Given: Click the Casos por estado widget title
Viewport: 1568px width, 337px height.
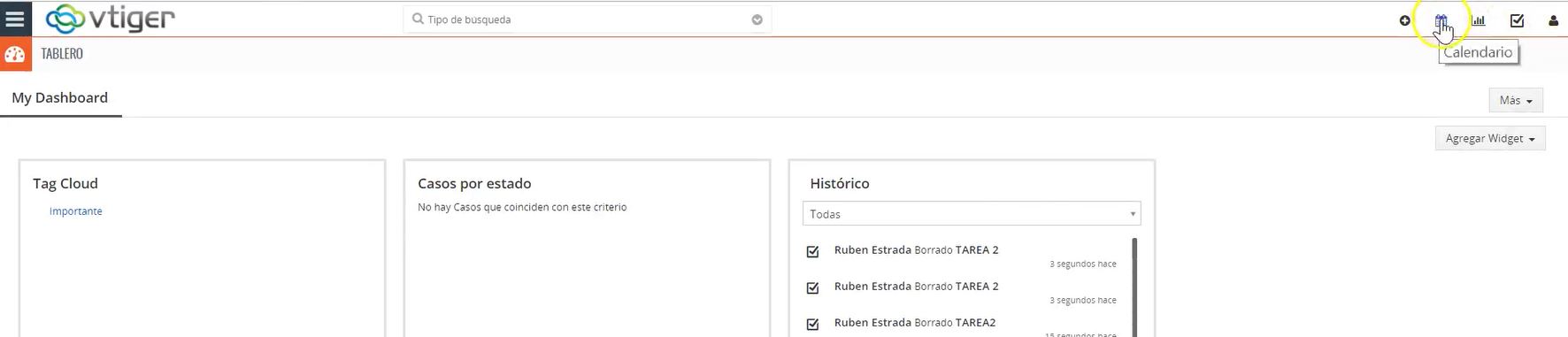Looking at the screenshot, I should click(474, 184).
